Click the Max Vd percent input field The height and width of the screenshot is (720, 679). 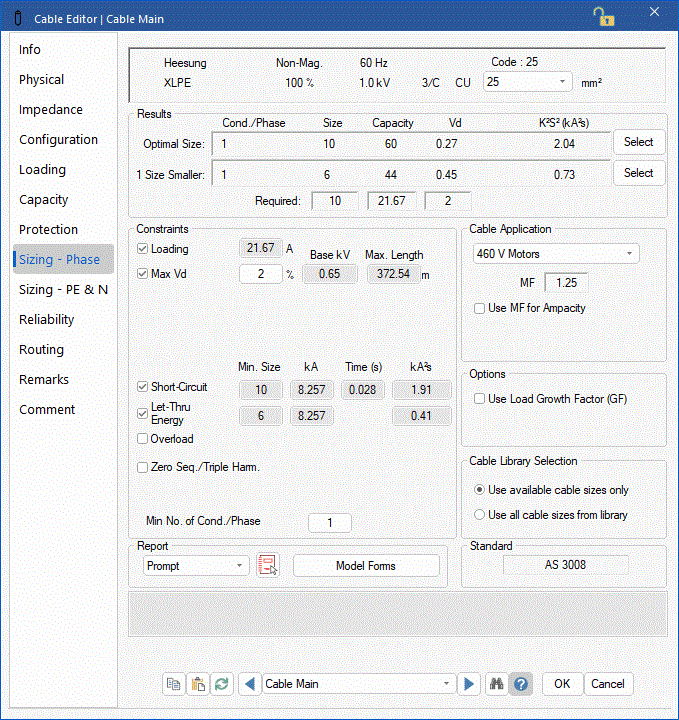click(260, 274)
